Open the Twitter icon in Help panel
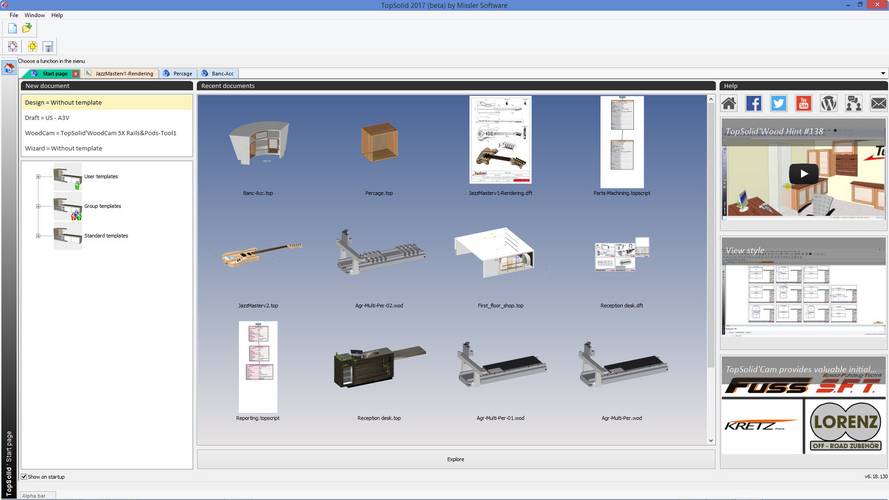This screenshot has width=889, height=500. (779, 103)
